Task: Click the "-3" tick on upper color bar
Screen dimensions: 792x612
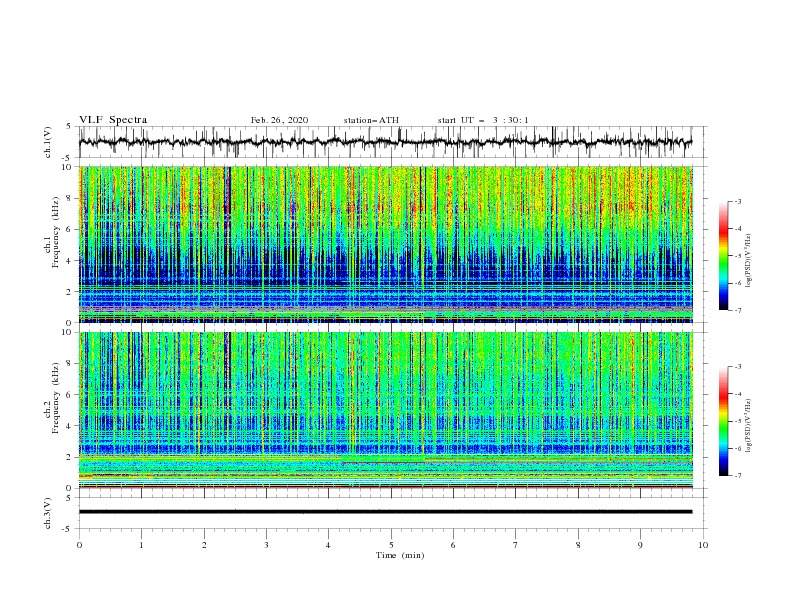Action: (x=737, y=201)
